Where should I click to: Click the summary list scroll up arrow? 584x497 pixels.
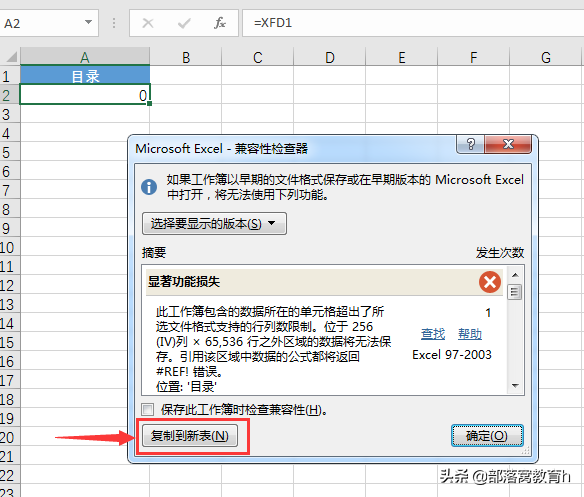[x=515, y=275]
